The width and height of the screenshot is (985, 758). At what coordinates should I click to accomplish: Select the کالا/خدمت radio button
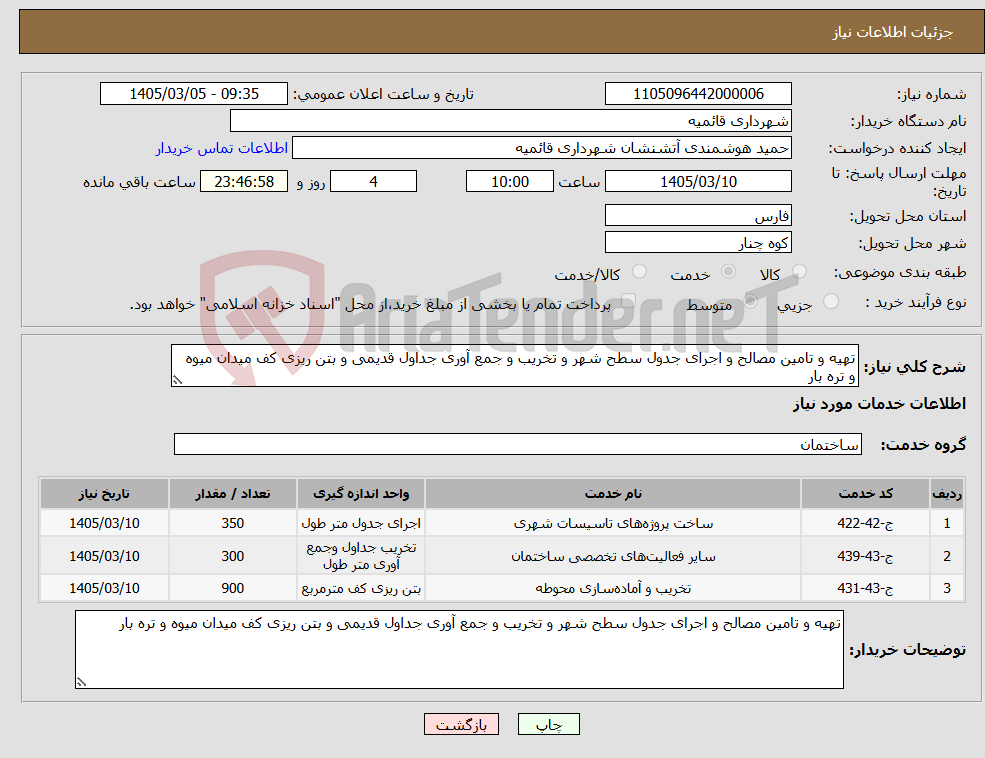click(639, 272)
